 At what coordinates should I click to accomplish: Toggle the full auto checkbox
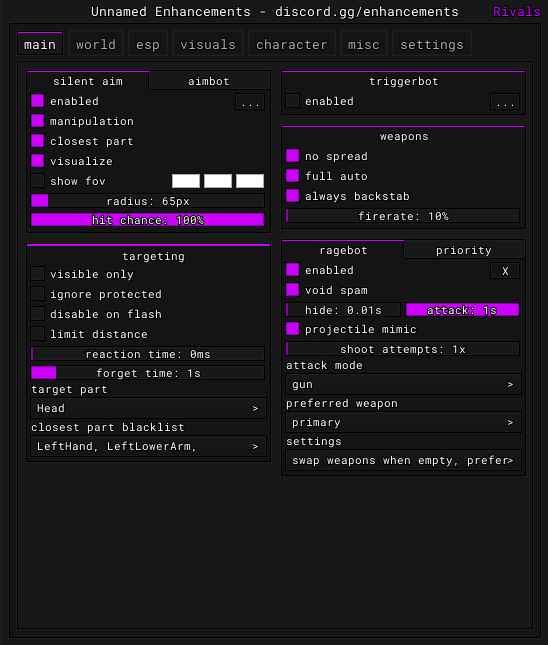tap(293, 176)
